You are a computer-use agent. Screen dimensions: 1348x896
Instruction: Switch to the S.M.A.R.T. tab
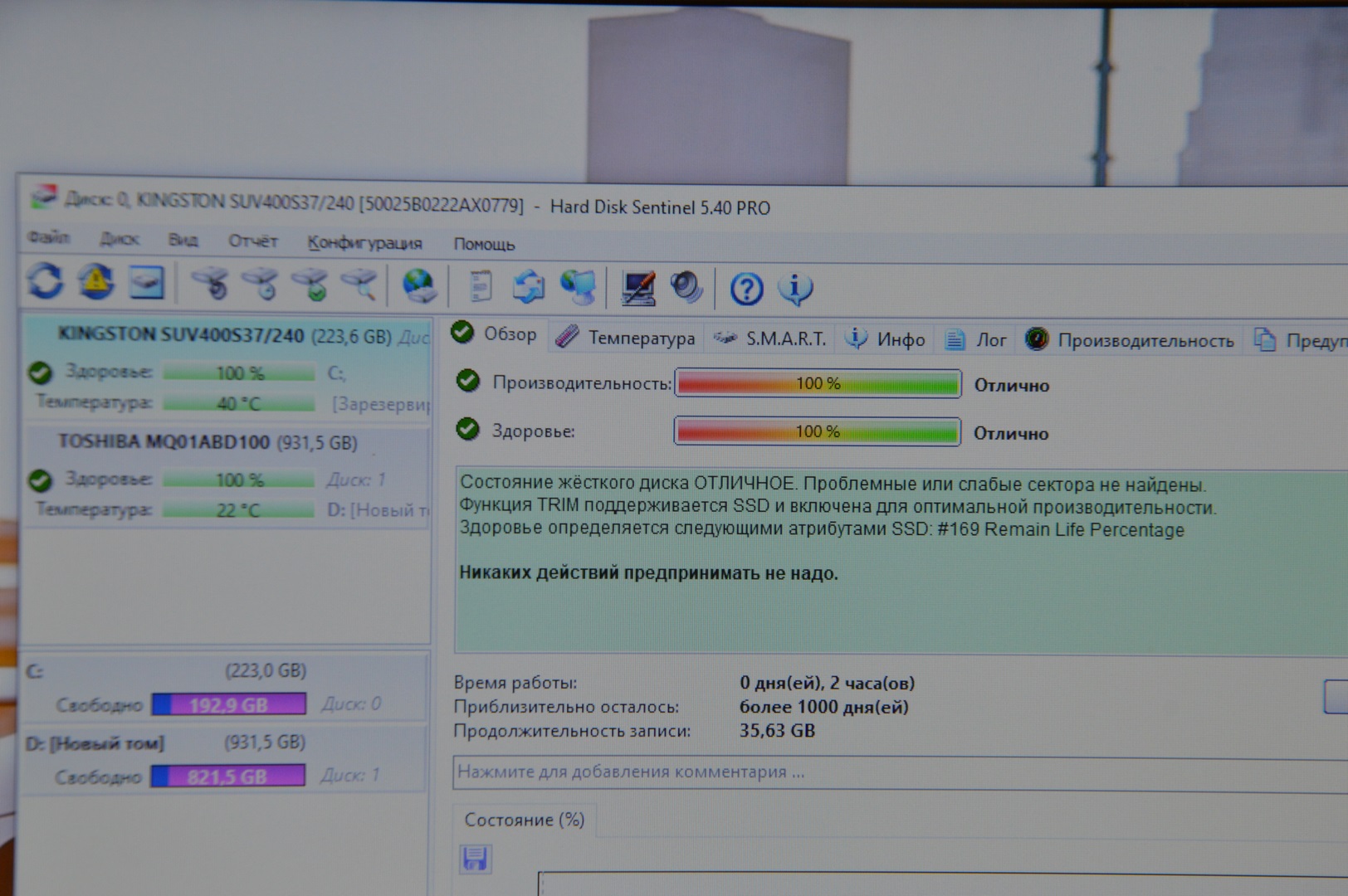771,338
